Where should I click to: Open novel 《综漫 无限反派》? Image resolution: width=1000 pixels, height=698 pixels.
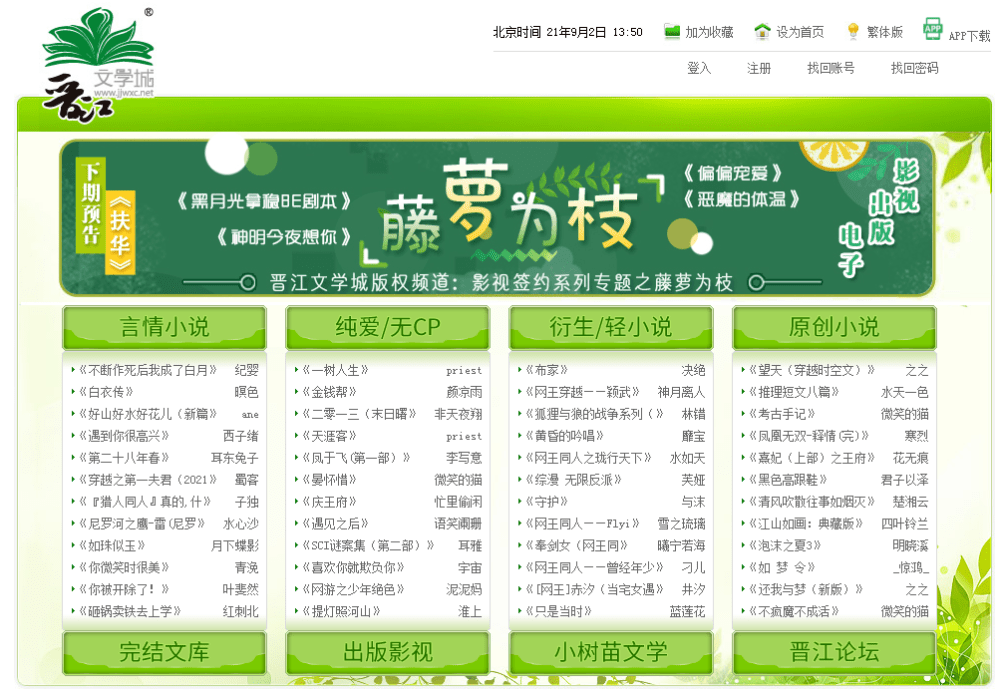coord(573,480)
